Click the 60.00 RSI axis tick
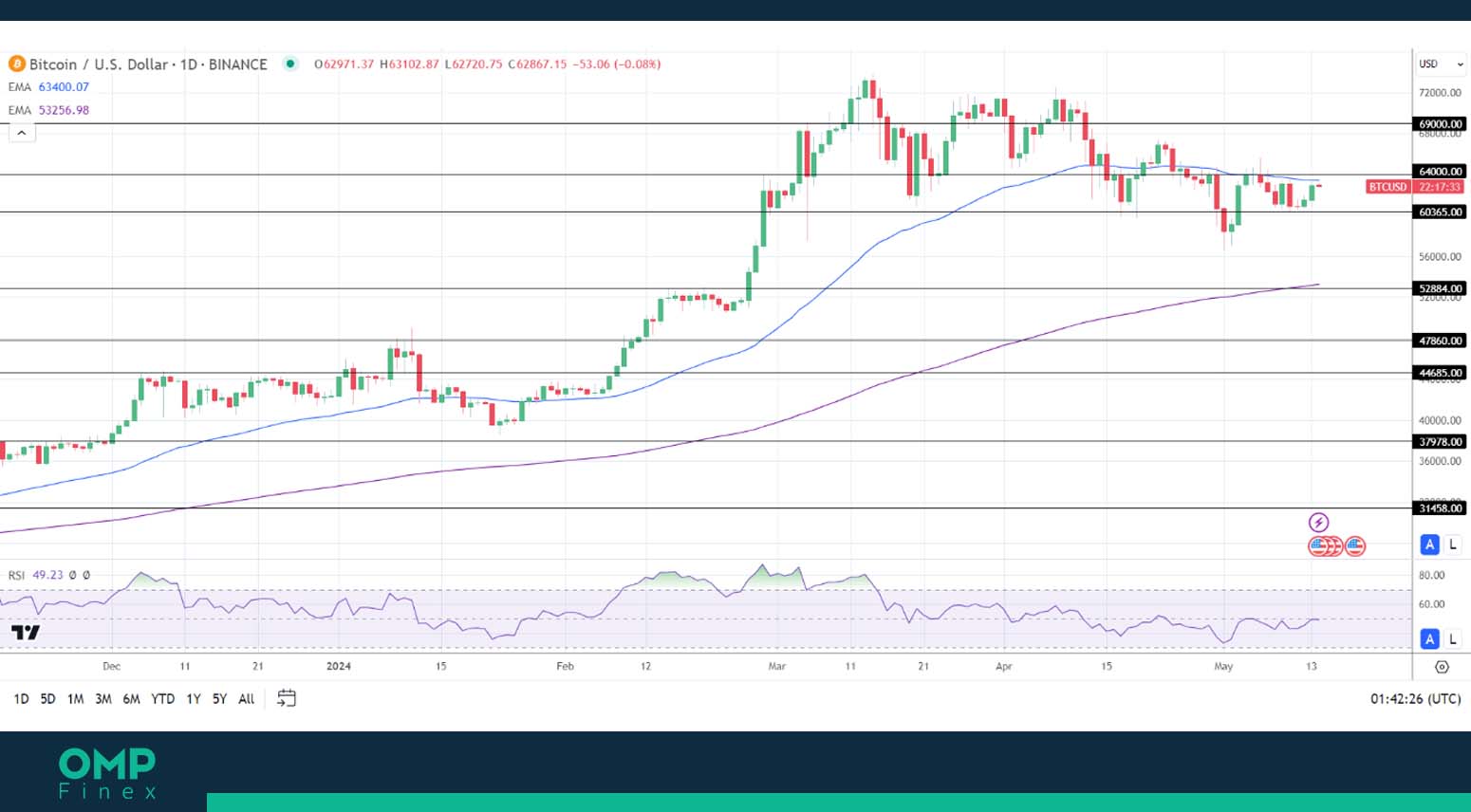1471x812 pixels. [x=1431, y=604]
